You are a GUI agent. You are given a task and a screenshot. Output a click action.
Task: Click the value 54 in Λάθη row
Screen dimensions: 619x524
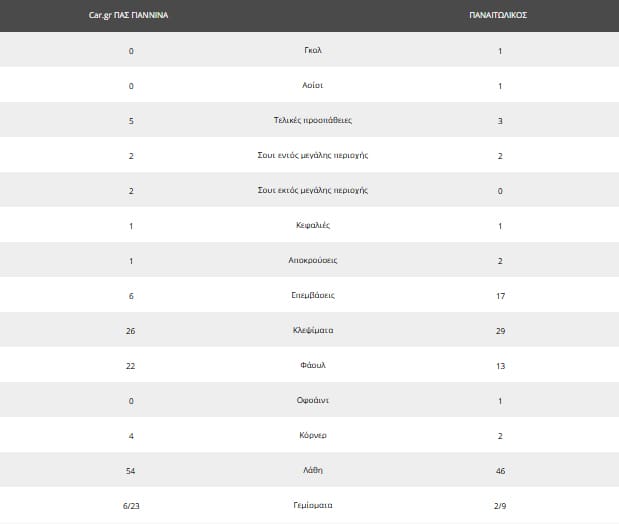coord(131,470)
